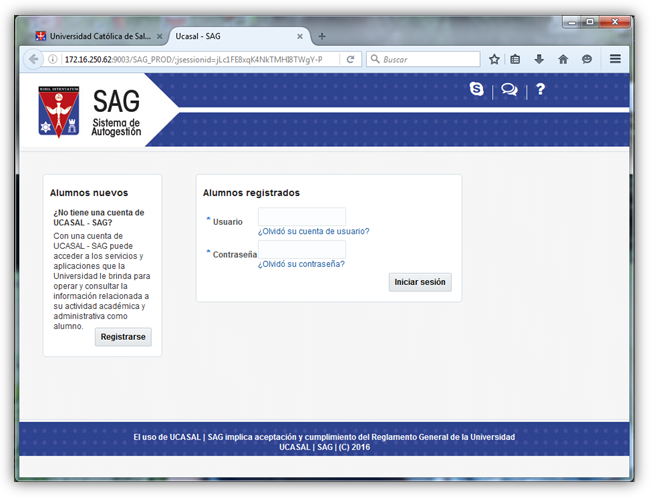Click the Contraseña input field
Viewport: 651px width, 498px height.
pyautogui.click(x=302, y=249)
